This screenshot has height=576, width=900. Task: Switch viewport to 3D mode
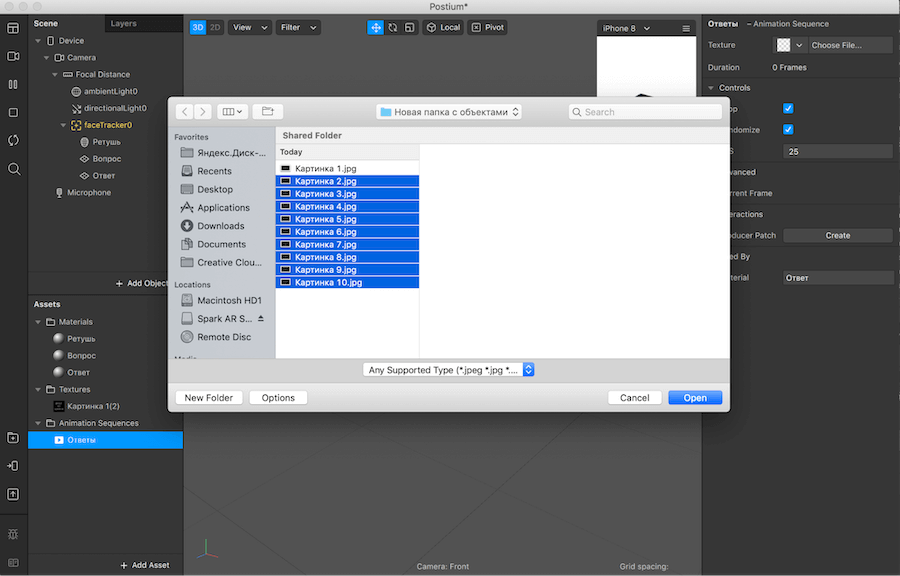[x=197, y=28]
